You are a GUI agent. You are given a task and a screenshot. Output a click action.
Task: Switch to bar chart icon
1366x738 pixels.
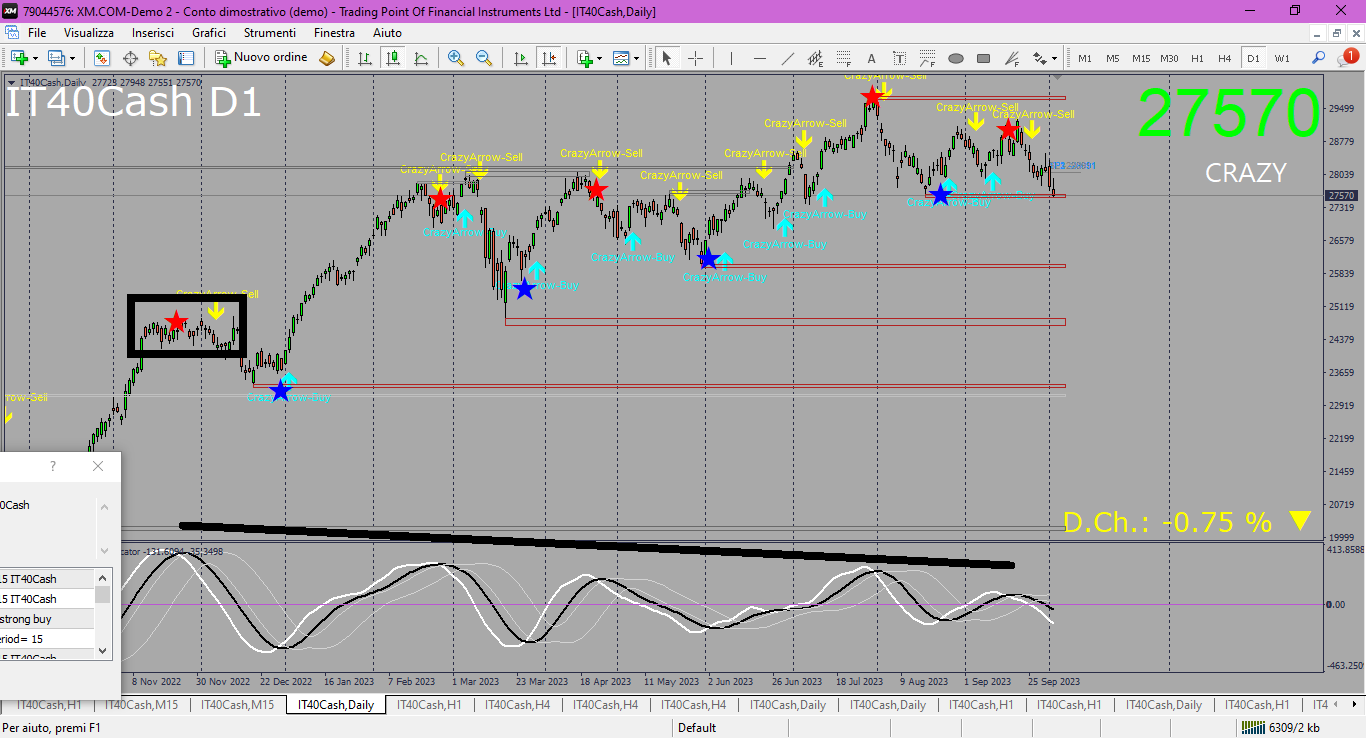[x=364, y=58]
